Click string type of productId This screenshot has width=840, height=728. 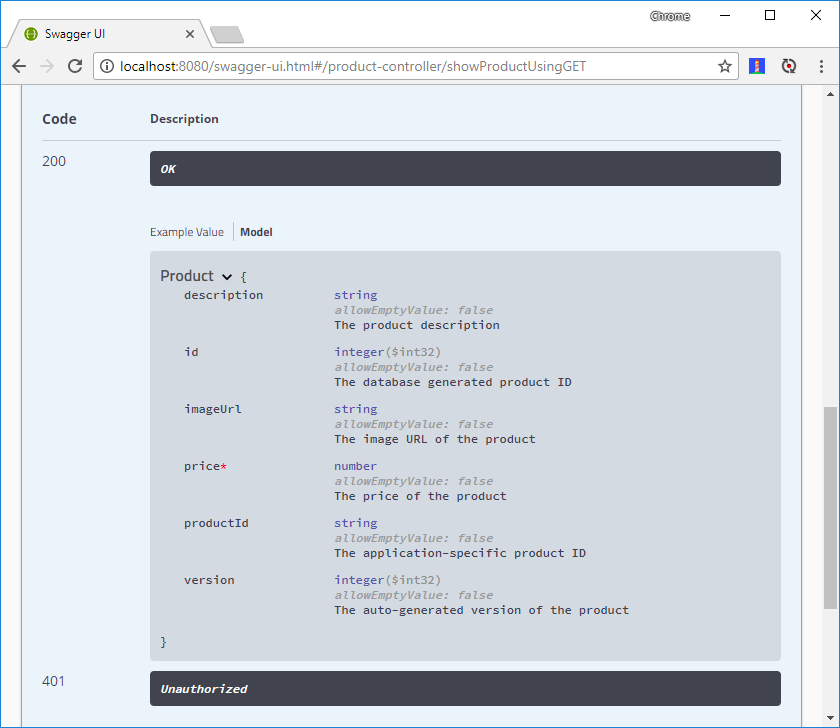356,523
